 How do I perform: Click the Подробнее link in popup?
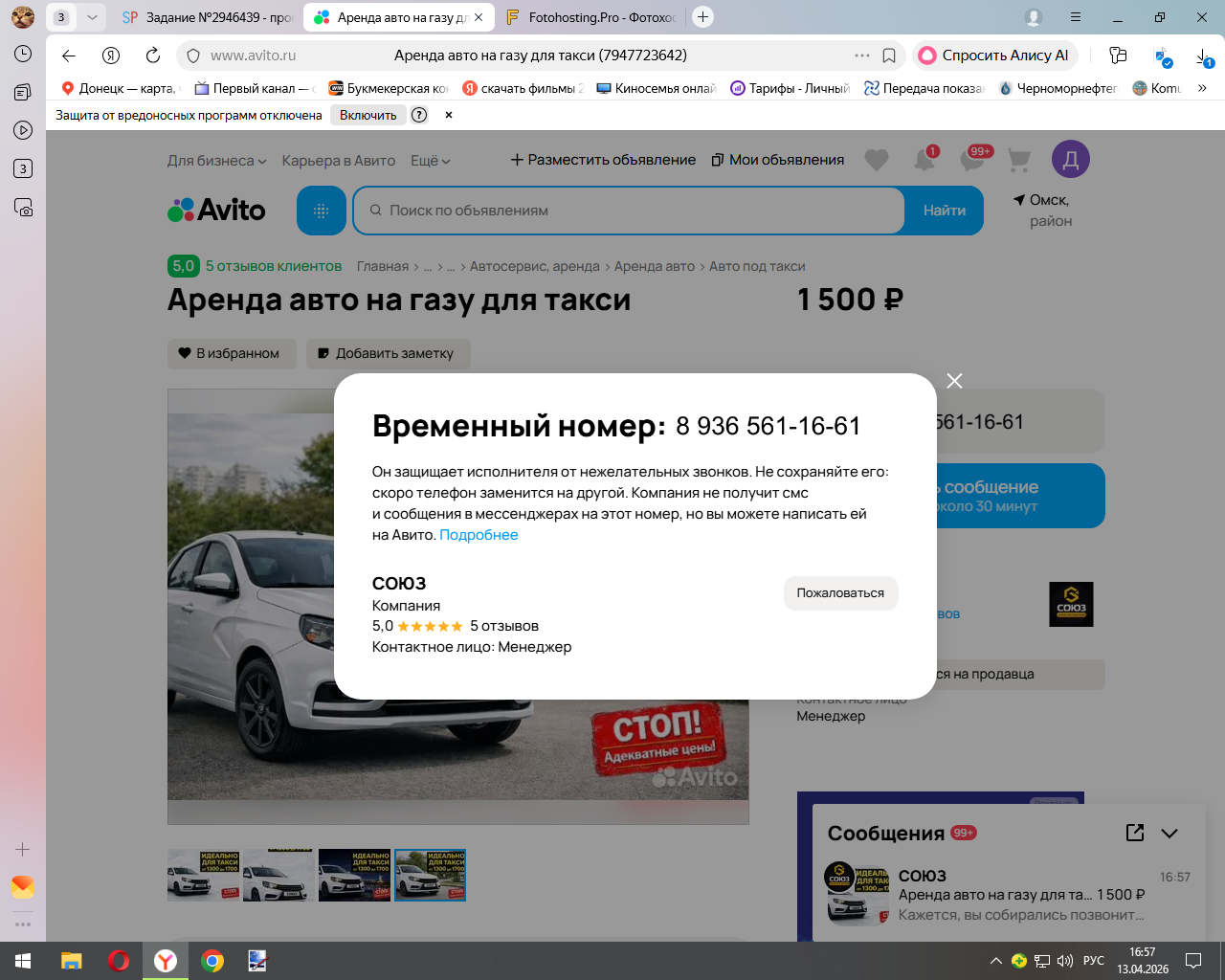click(479, 535)
